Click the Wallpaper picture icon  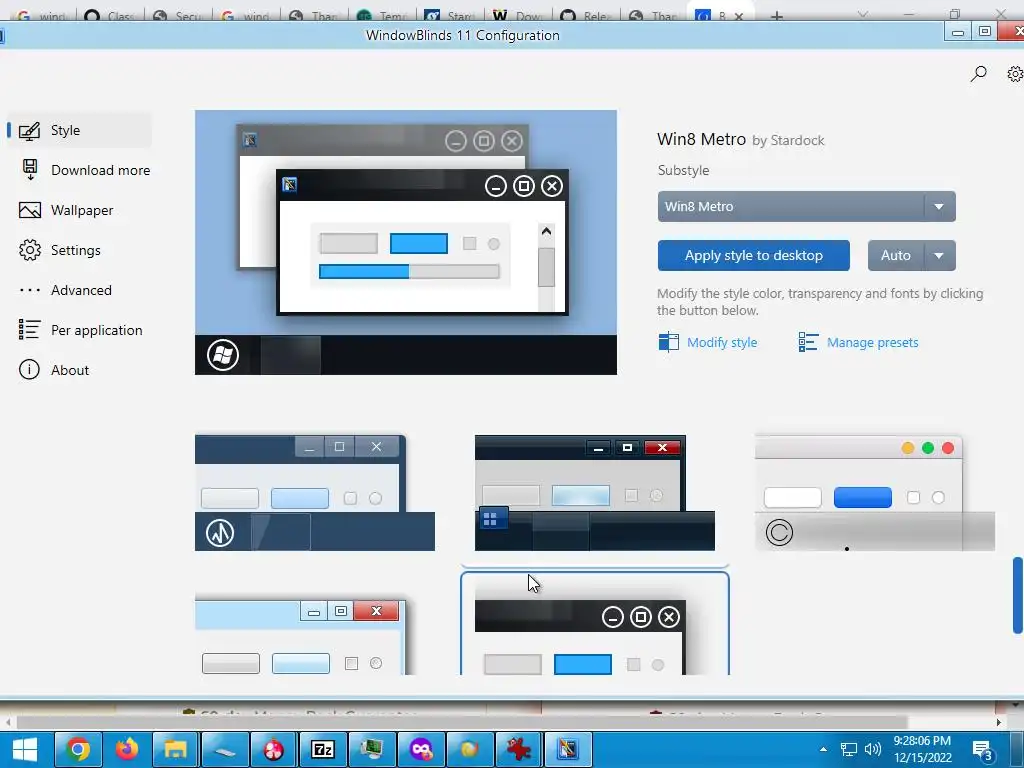tap(29, 210)
